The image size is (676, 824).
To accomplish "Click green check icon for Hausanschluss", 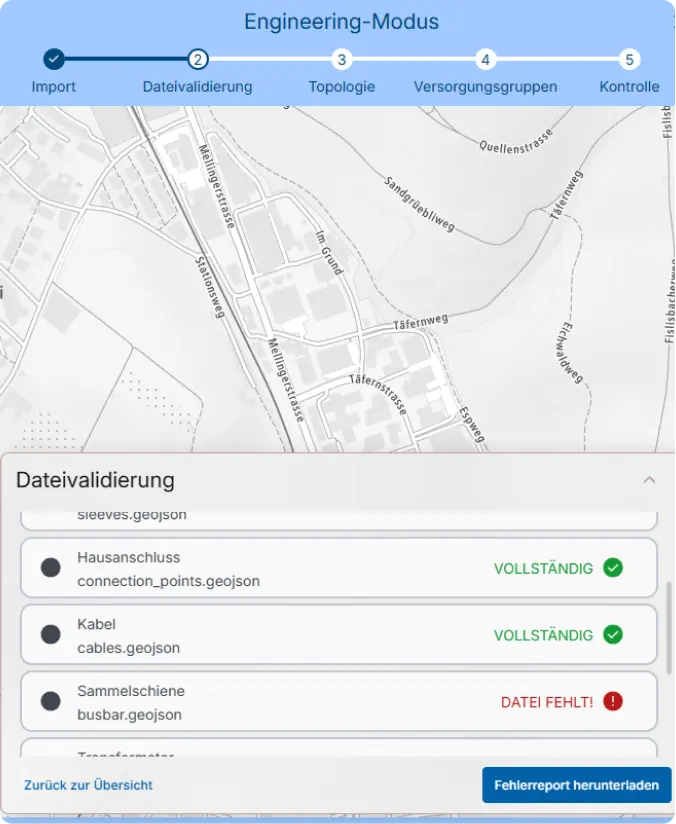I will click(613, 568).
